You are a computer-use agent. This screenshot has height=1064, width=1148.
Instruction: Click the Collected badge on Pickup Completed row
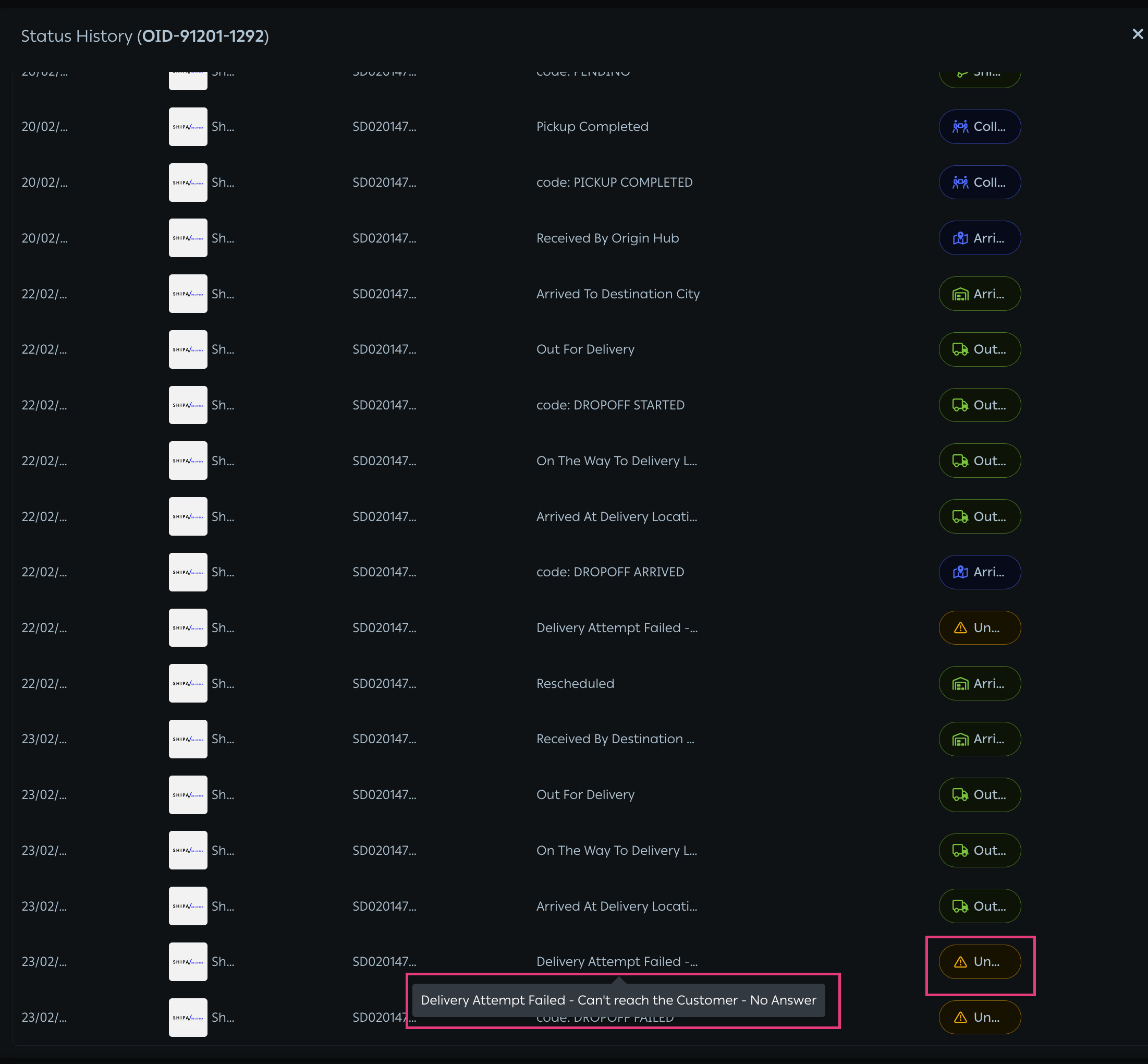tap(980, 127)
